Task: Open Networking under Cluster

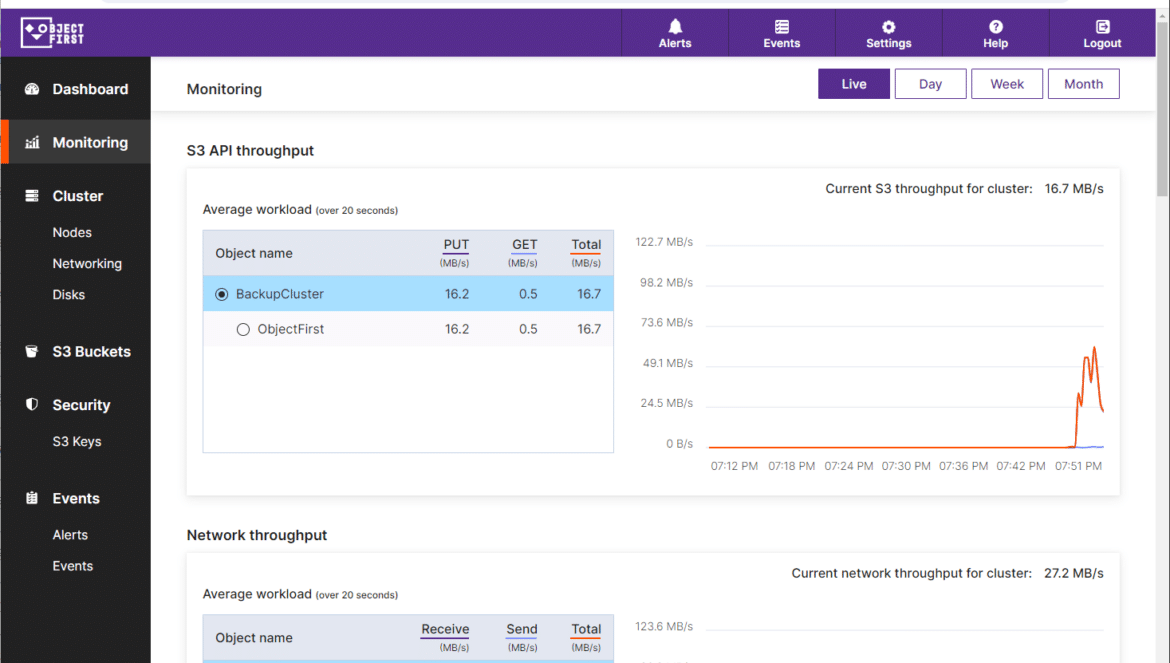Action: click(87, 264)
